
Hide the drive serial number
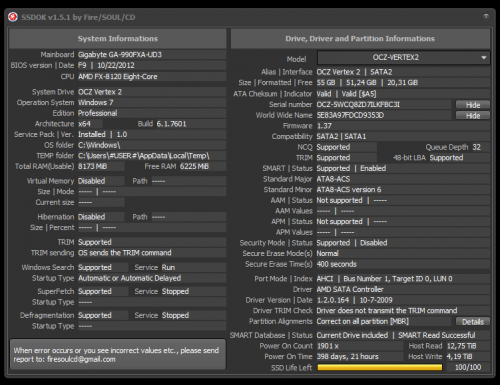[x=473, y=105]
